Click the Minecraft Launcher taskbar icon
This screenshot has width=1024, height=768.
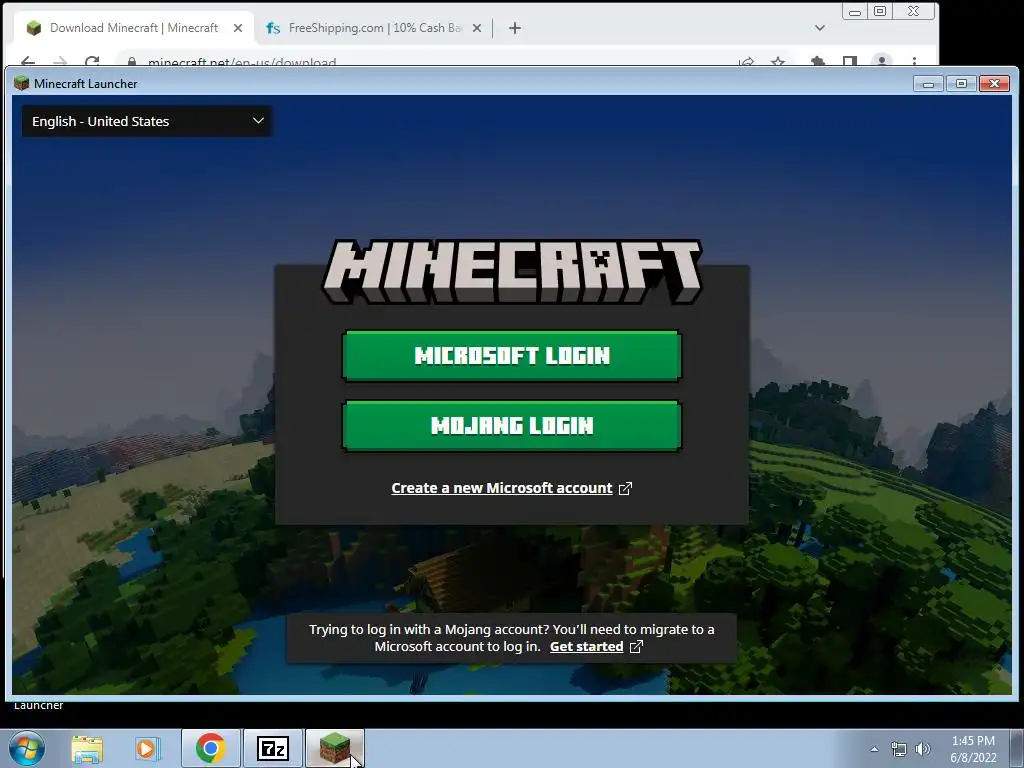(335, 748)
